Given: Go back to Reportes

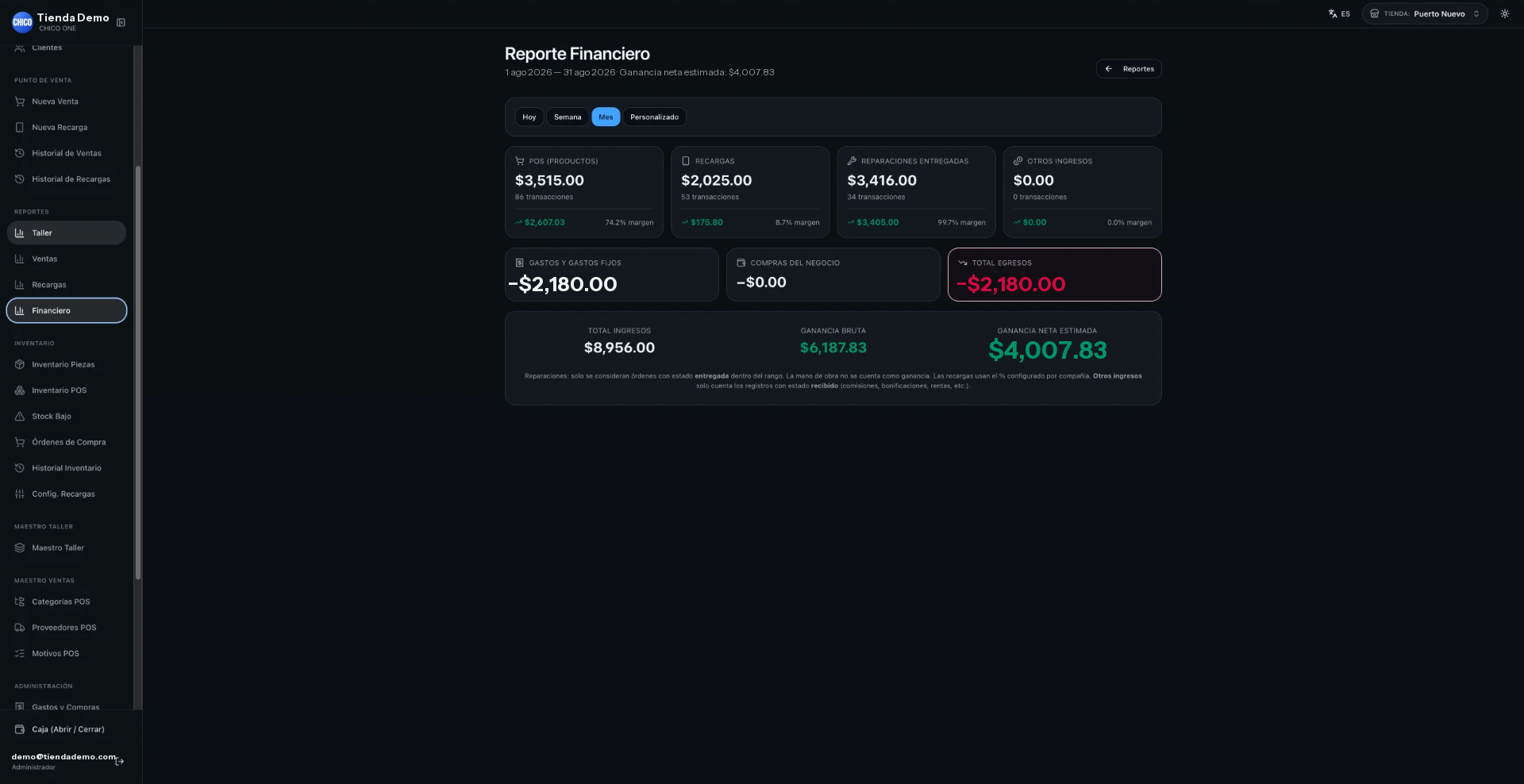Looking at the screenshot, I should [1129, 69].
